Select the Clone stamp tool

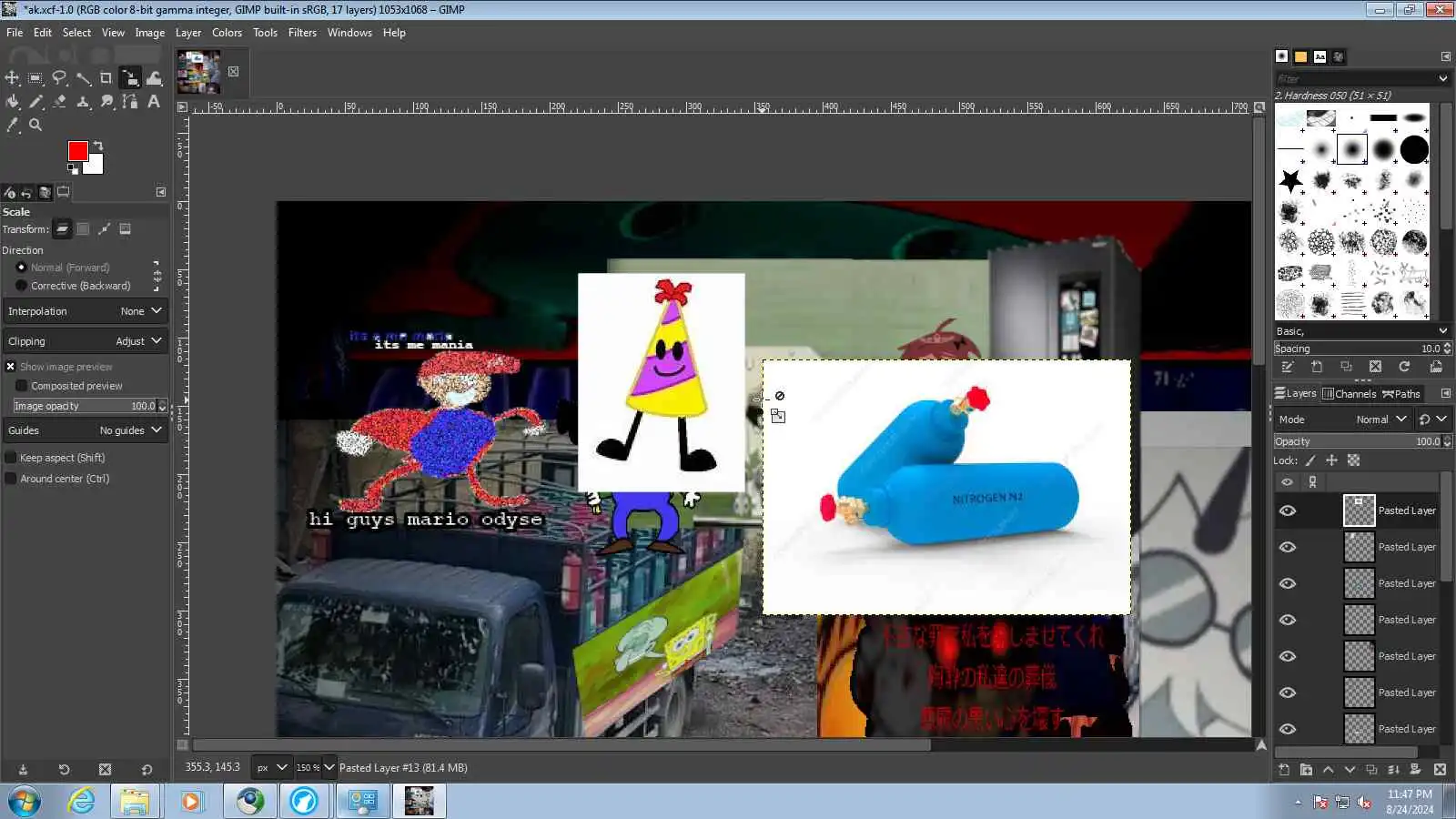[83, 102]
